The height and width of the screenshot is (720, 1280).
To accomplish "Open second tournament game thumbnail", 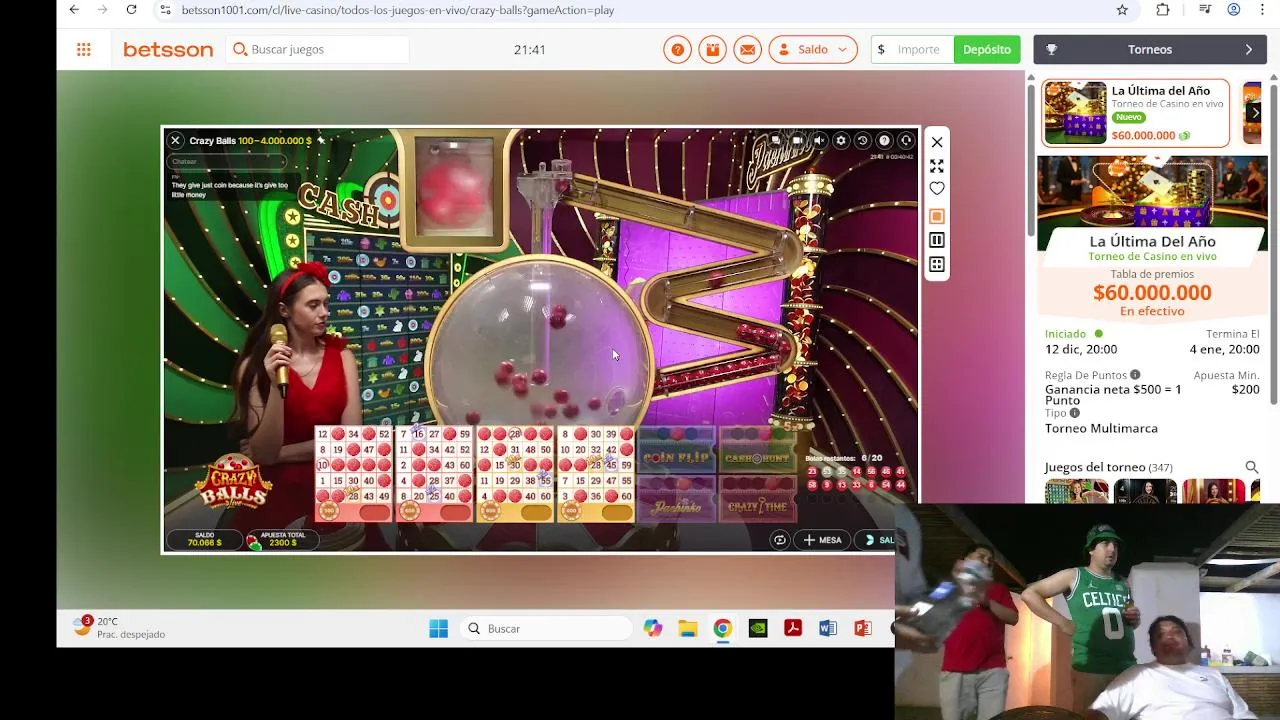I will [x=1145, y=491].
